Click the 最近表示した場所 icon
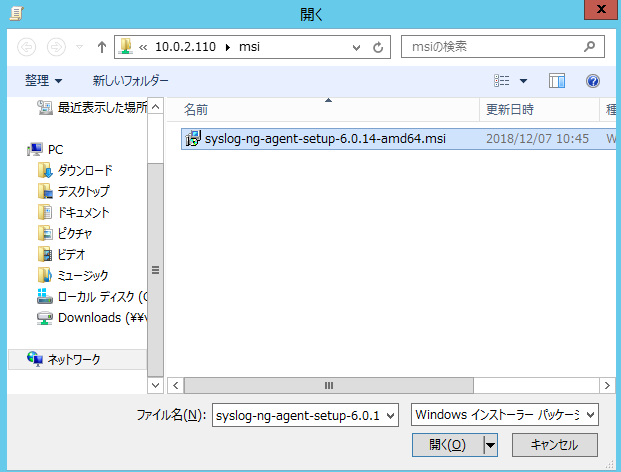This screenshot has height=472, width=621. click(45, 107)
